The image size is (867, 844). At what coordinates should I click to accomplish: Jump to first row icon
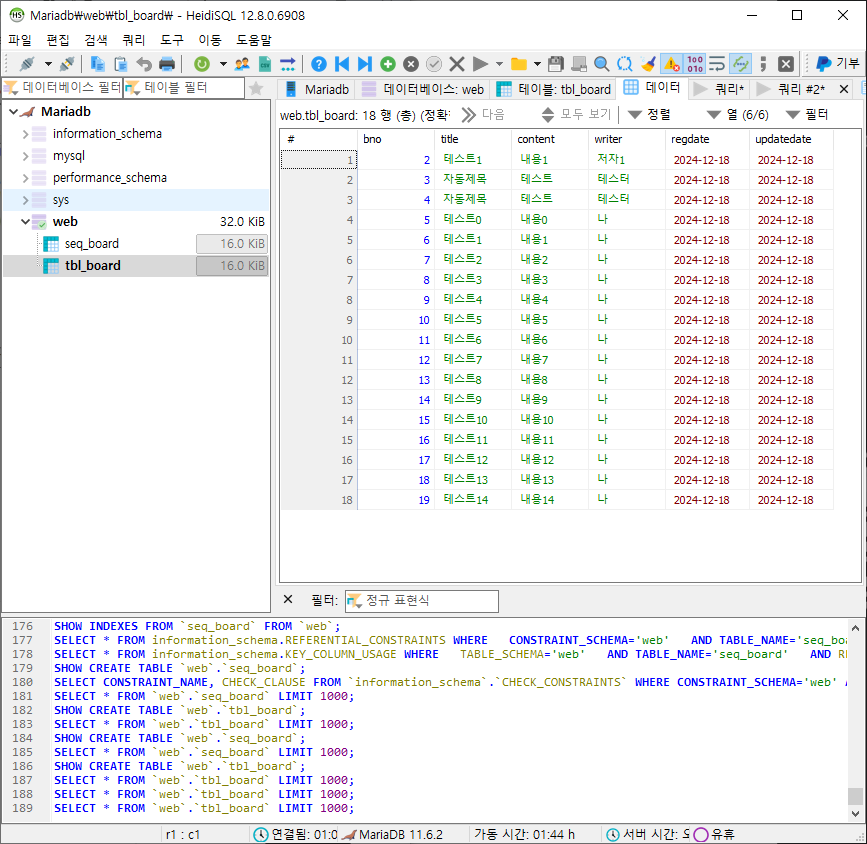click(342, 64)
